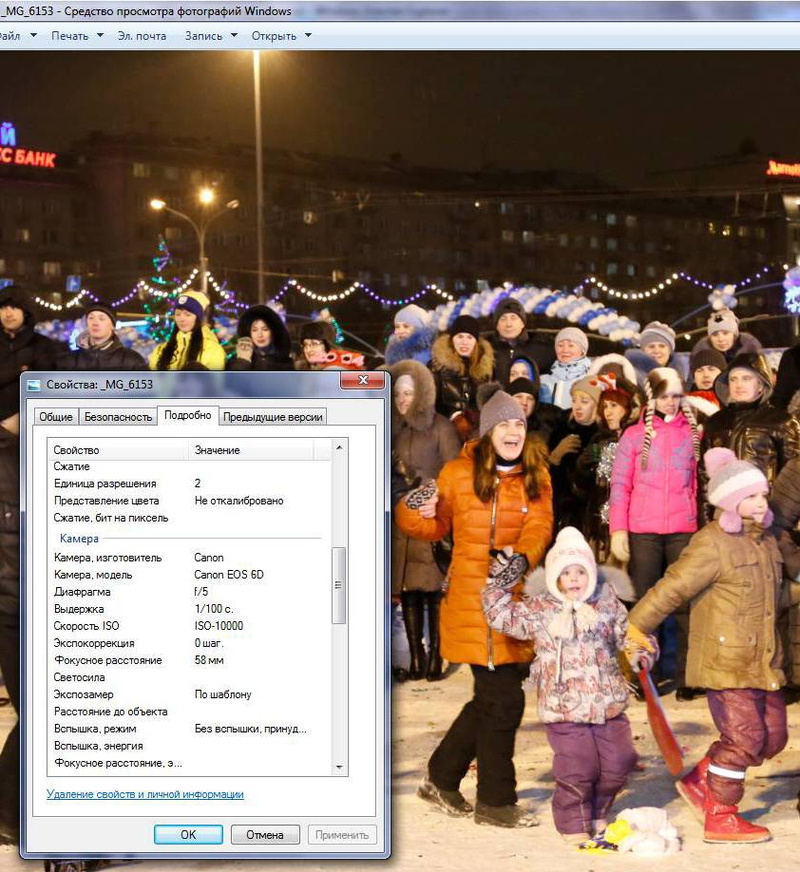800x872 pixels.
Task: Select the Экспокоррекция row
Action: point(189,643)
